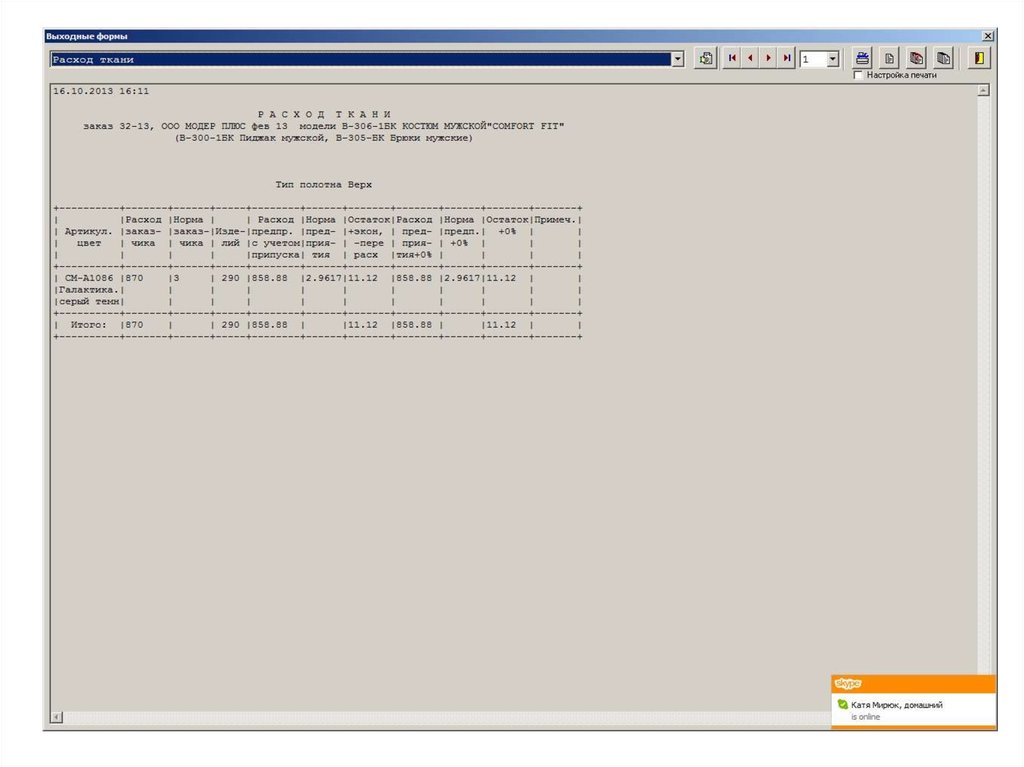This screenshot has width=1024, height=767.
Task: Click the Skype logo in notification popup
Action: point(847,683)
